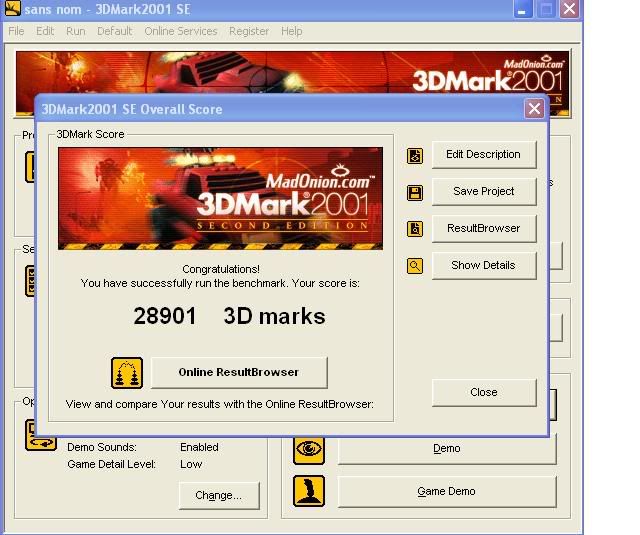Click the 'Enabled' value for Demo Sounds

pyautogui.click(x=199, y=447)
